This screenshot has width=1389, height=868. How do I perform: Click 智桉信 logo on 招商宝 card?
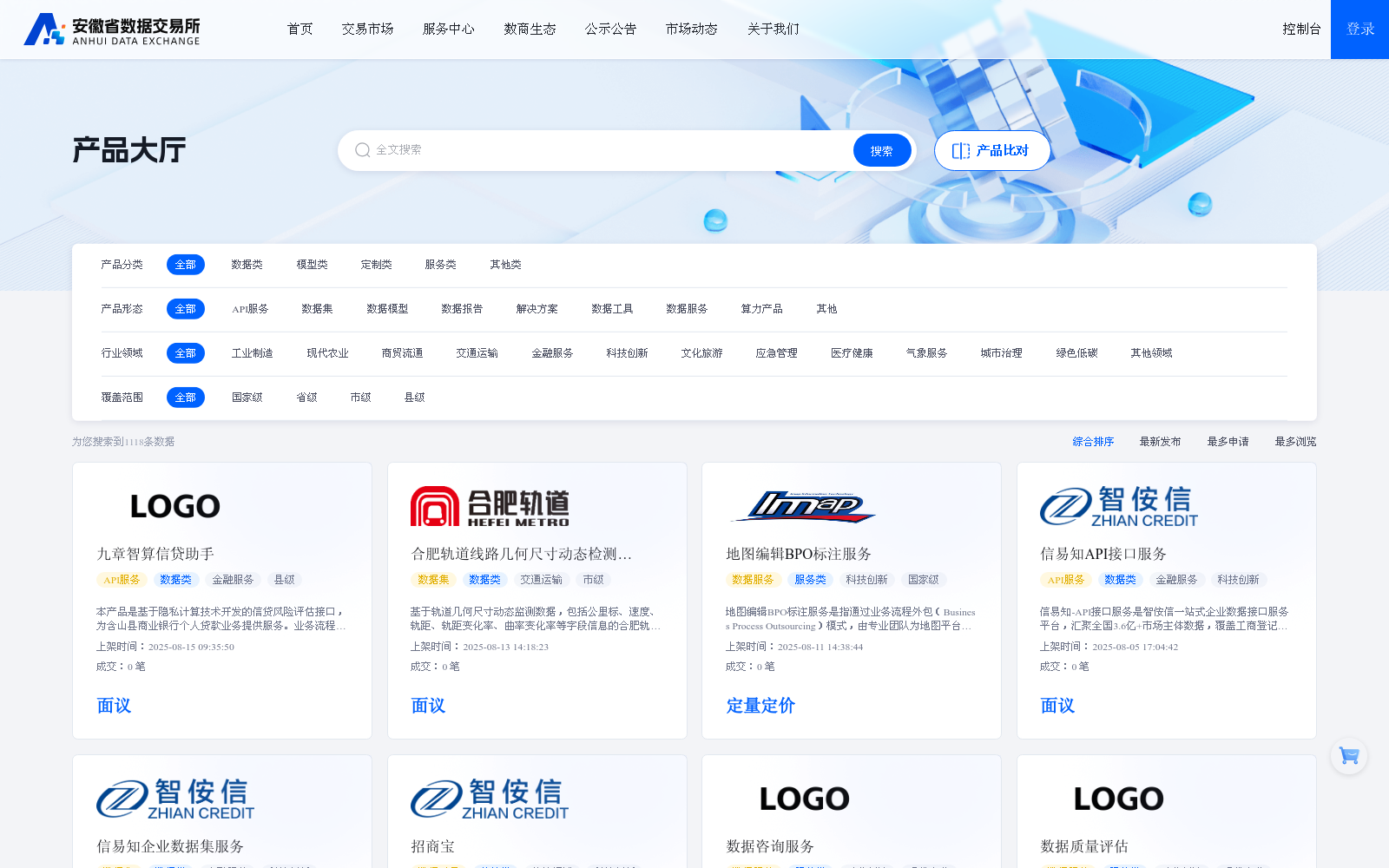[490, 799]
